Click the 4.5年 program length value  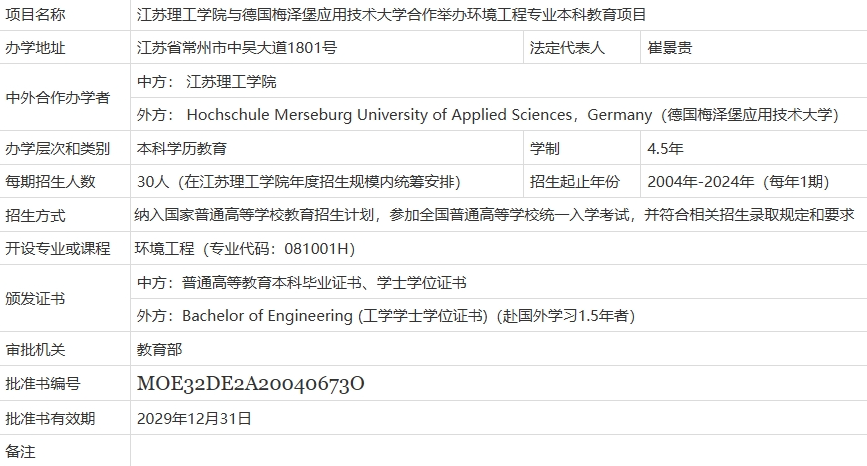pos(665,149)
